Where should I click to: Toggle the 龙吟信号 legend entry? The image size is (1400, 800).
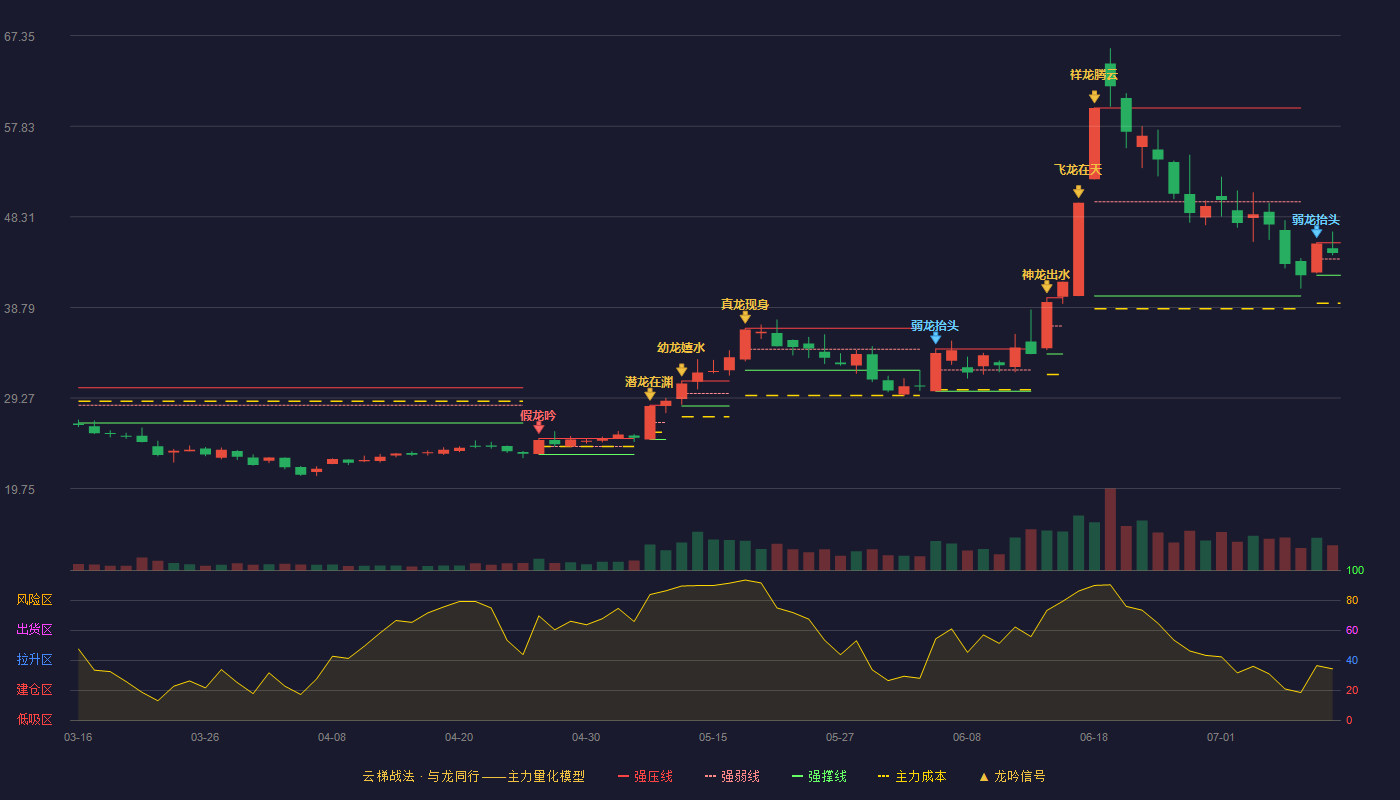click(x=1012, y=776)
